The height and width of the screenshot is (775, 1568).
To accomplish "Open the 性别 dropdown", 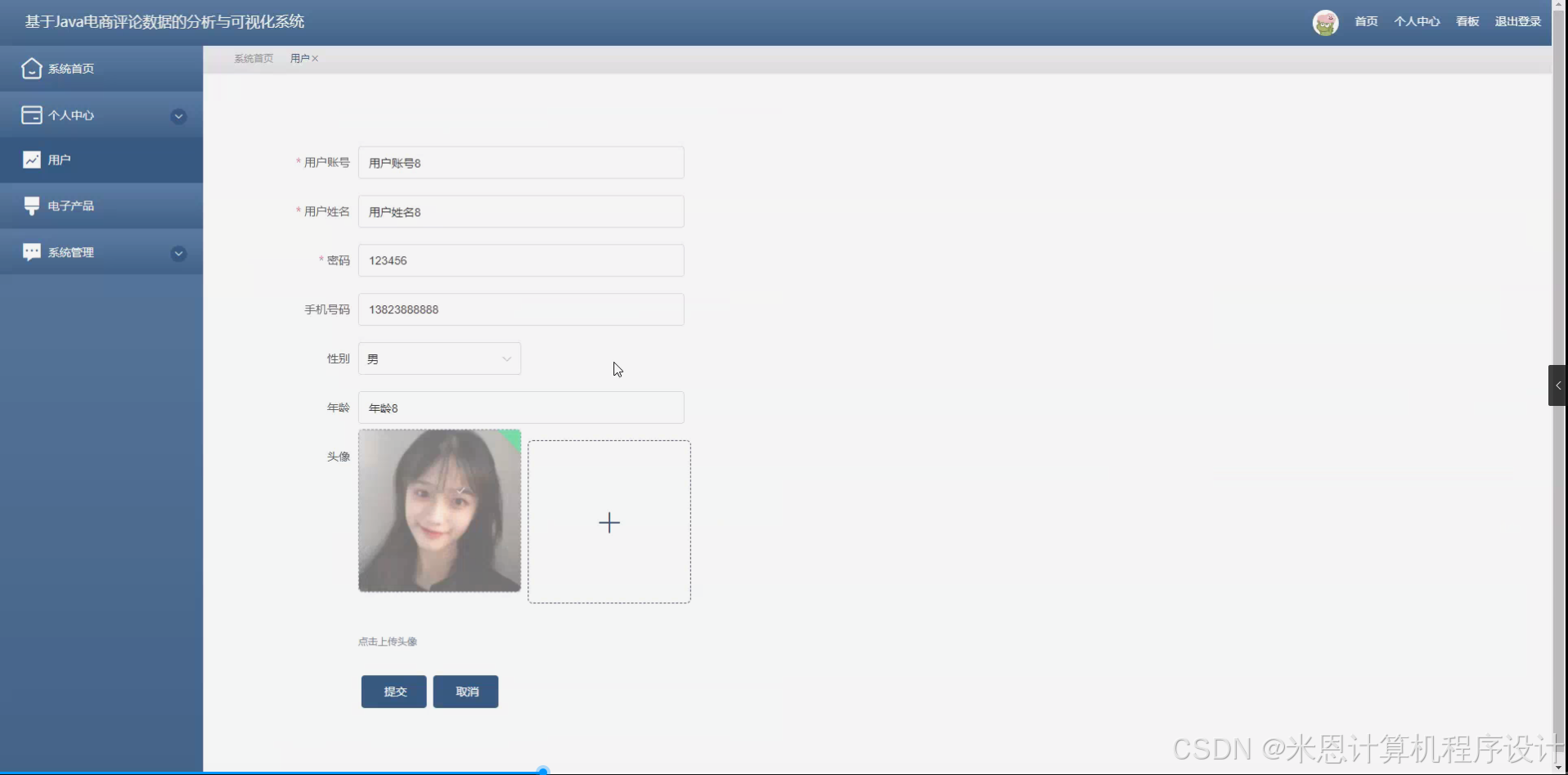I will 439,358.
